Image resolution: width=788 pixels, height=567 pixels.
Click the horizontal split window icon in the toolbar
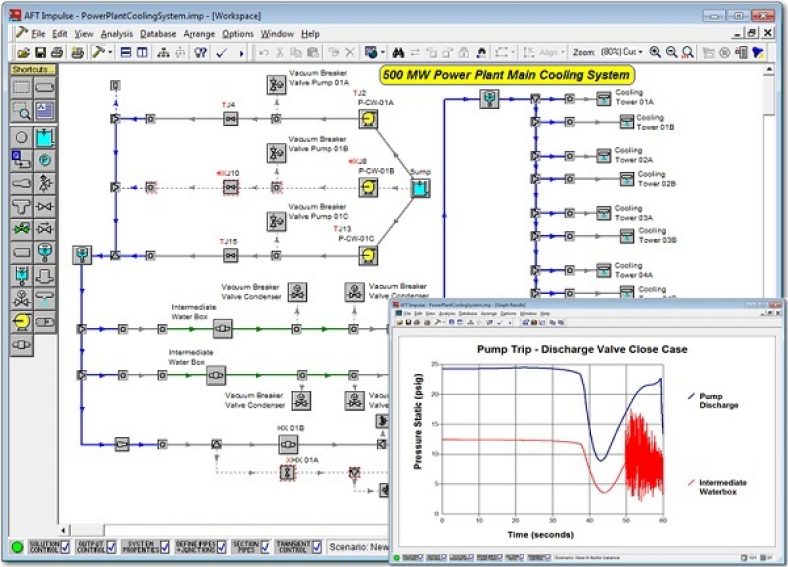pyautogui.click(x=126, y=52)
